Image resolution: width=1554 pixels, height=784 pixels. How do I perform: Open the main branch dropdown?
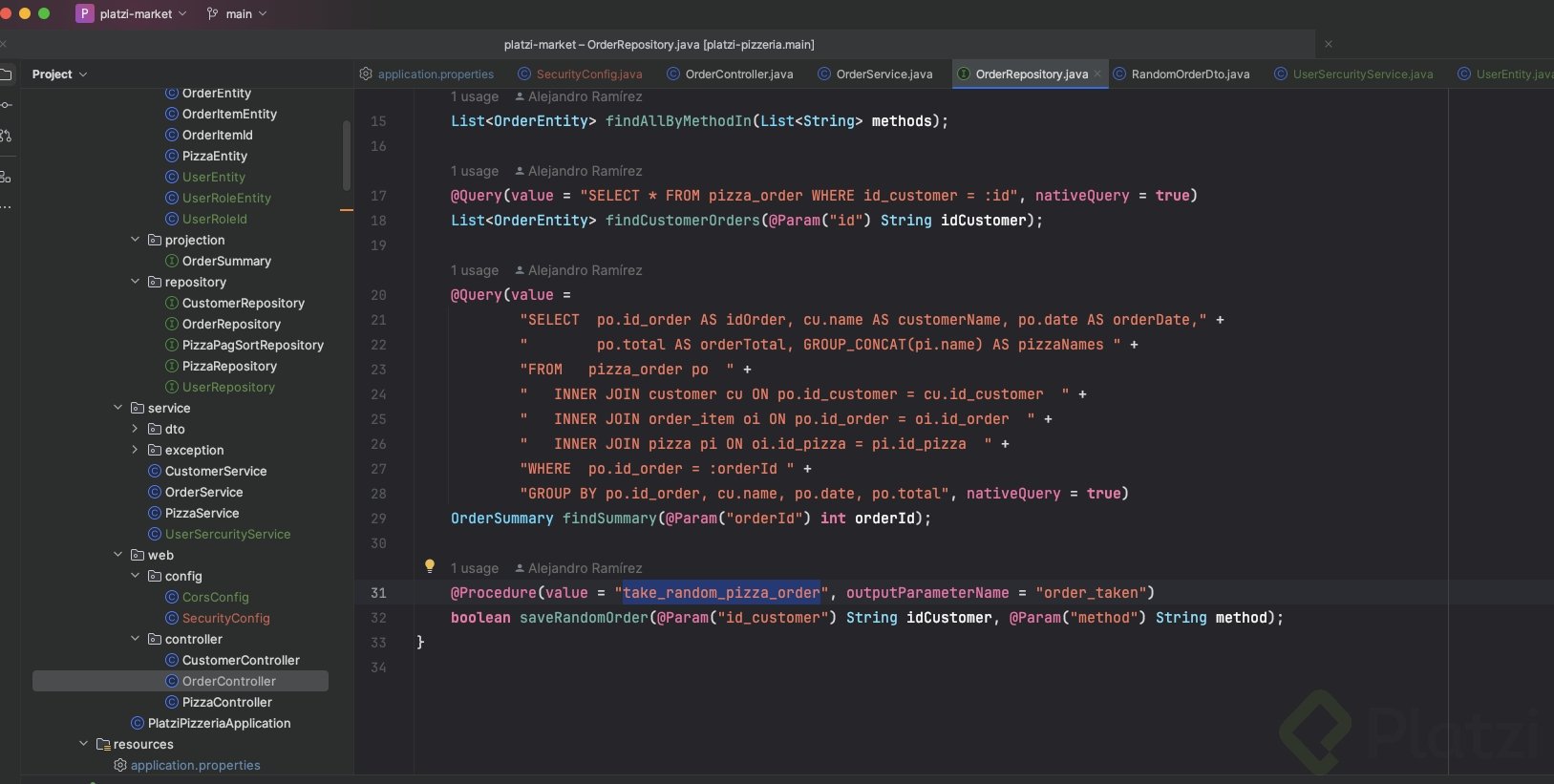tap(238, 14)
